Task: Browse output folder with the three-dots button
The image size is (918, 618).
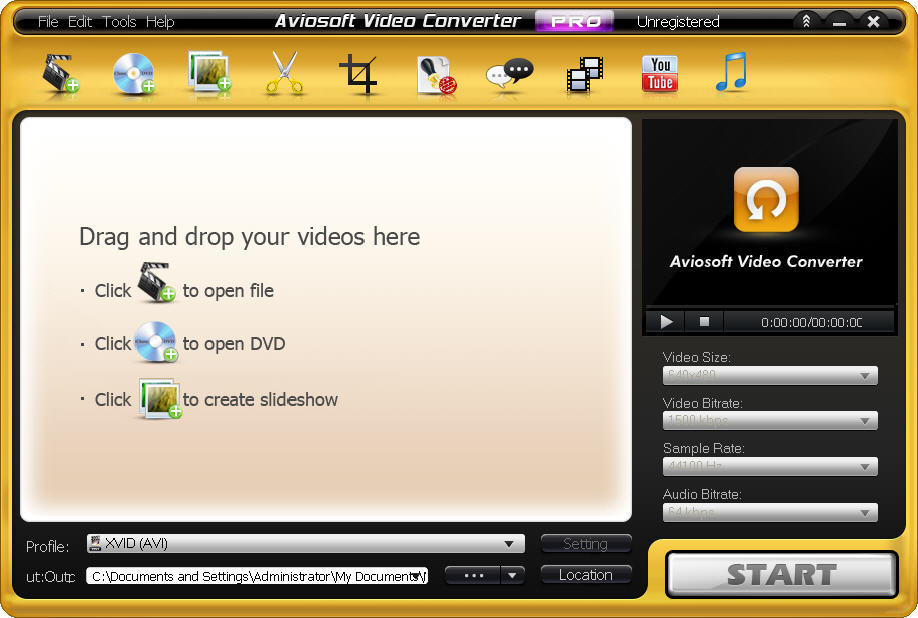Action: click(473, 575)
